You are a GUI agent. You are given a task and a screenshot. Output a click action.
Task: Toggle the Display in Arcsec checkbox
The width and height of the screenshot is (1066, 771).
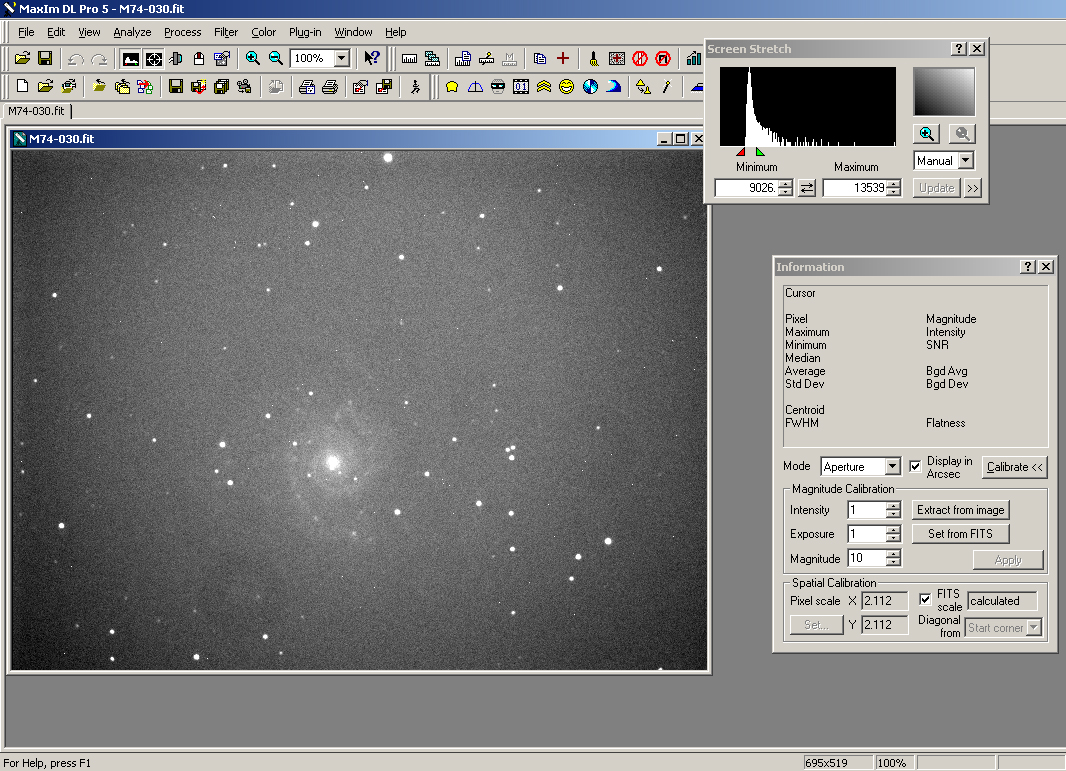[x=915, y=466]
